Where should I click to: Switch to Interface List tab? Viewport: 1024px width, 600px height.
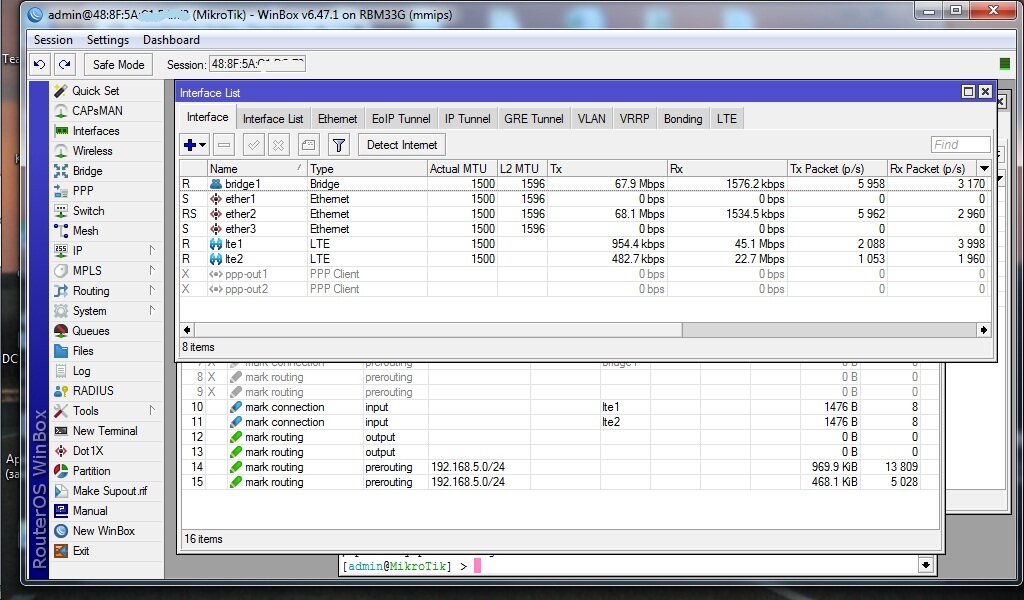273,119
